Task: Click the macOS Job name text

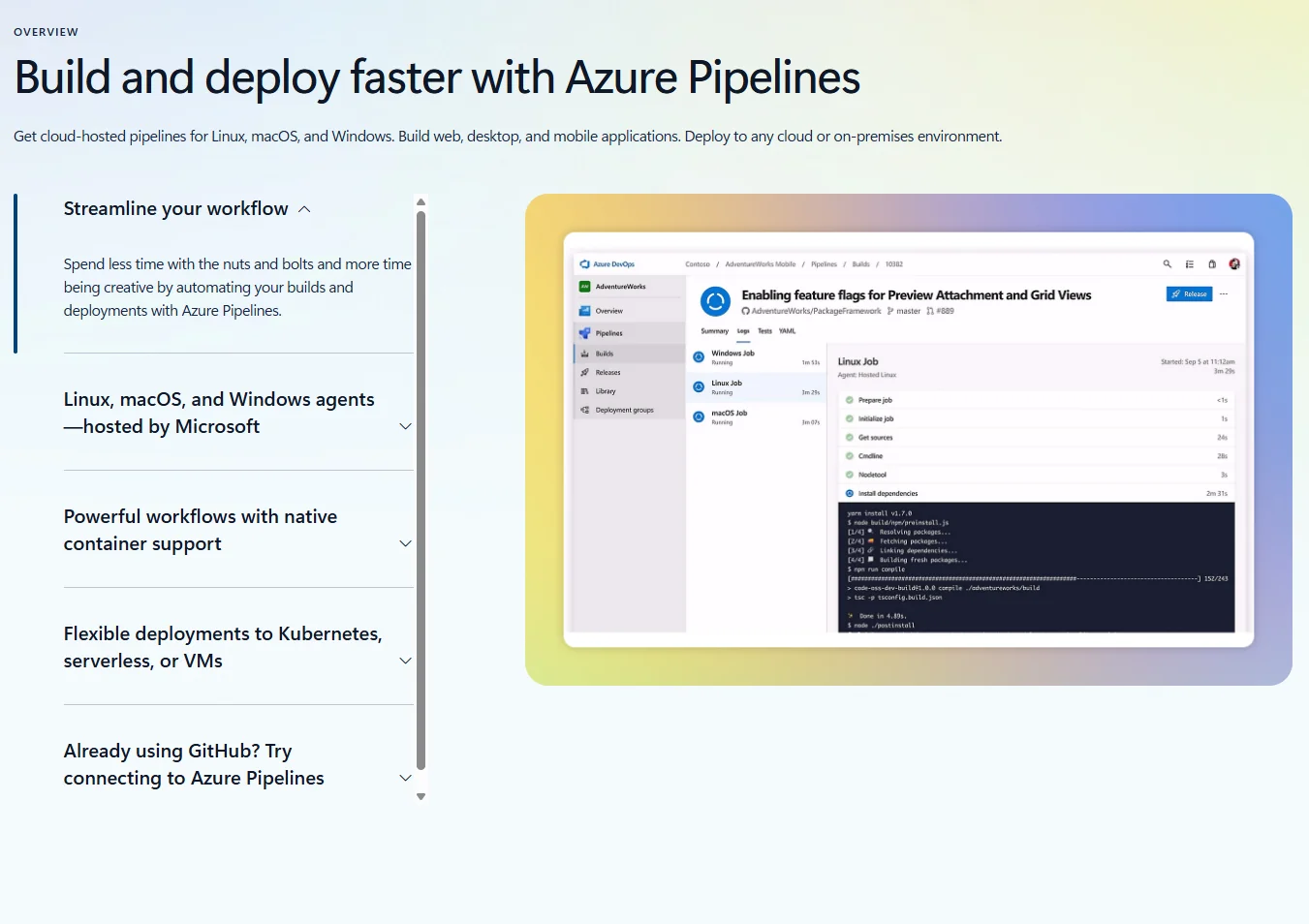Action: pyautogui.click(x=730, y=414)
